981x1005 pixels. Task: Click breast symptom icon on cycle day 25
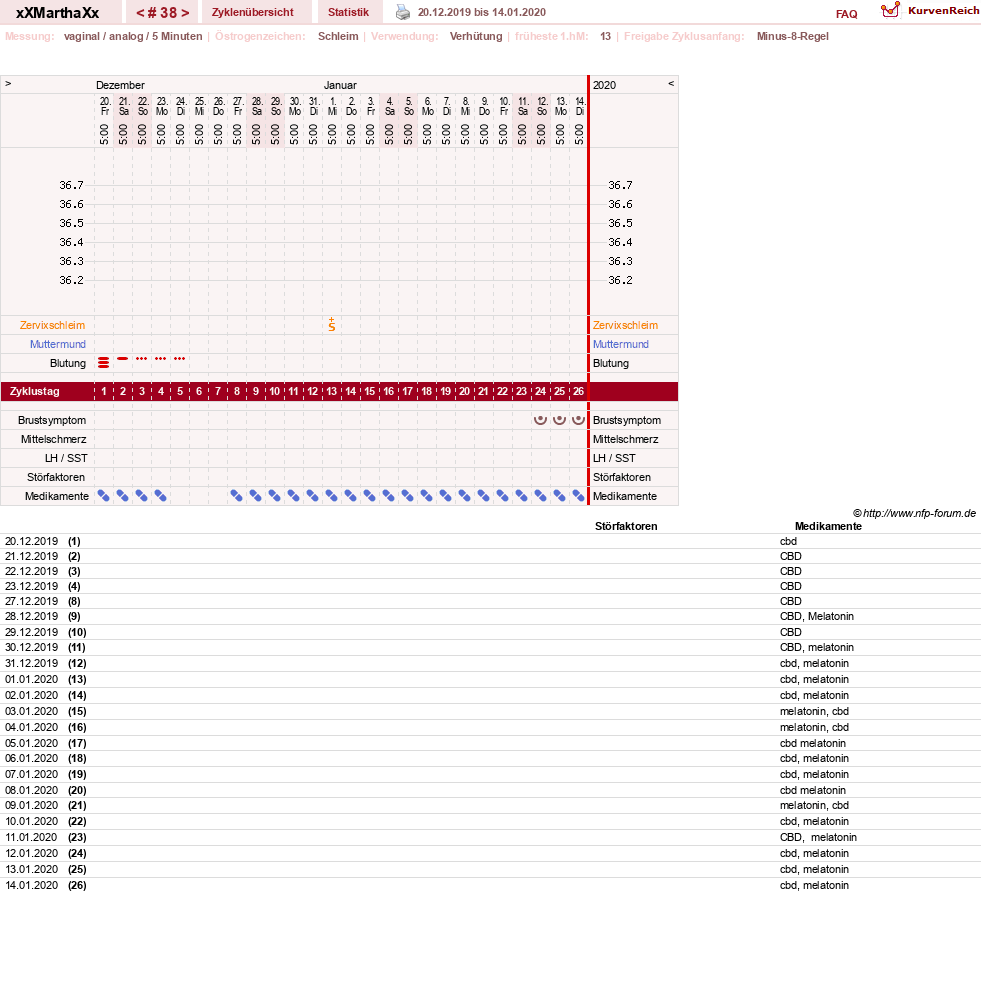coord(559,420)
